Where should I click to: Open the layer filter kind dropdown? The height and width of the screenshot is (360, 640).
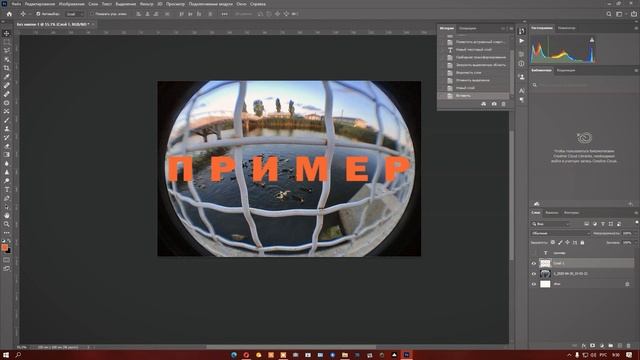coord(551,224)
